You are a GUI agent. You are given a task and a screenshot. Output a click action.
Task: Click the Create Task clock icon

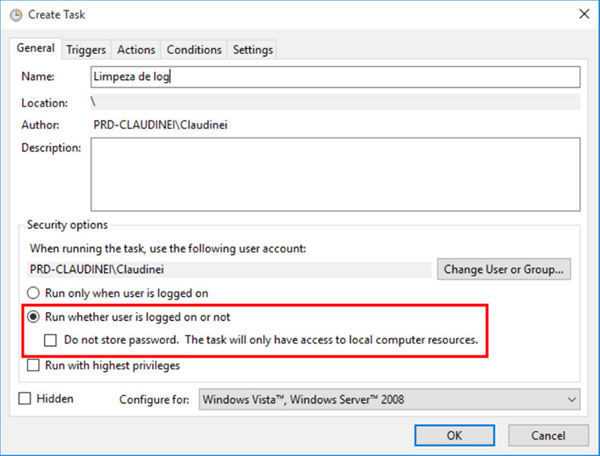[x=16, y=15]
